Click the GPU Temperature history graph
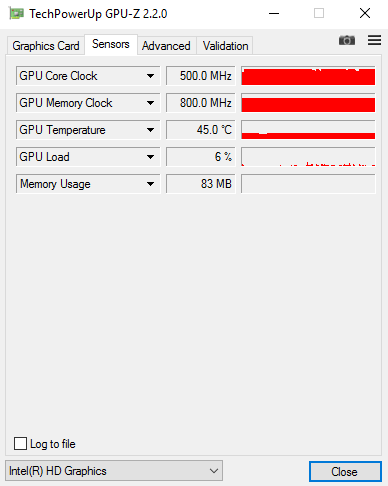Viewport: 388px width, 486px height. coord(308,130)
